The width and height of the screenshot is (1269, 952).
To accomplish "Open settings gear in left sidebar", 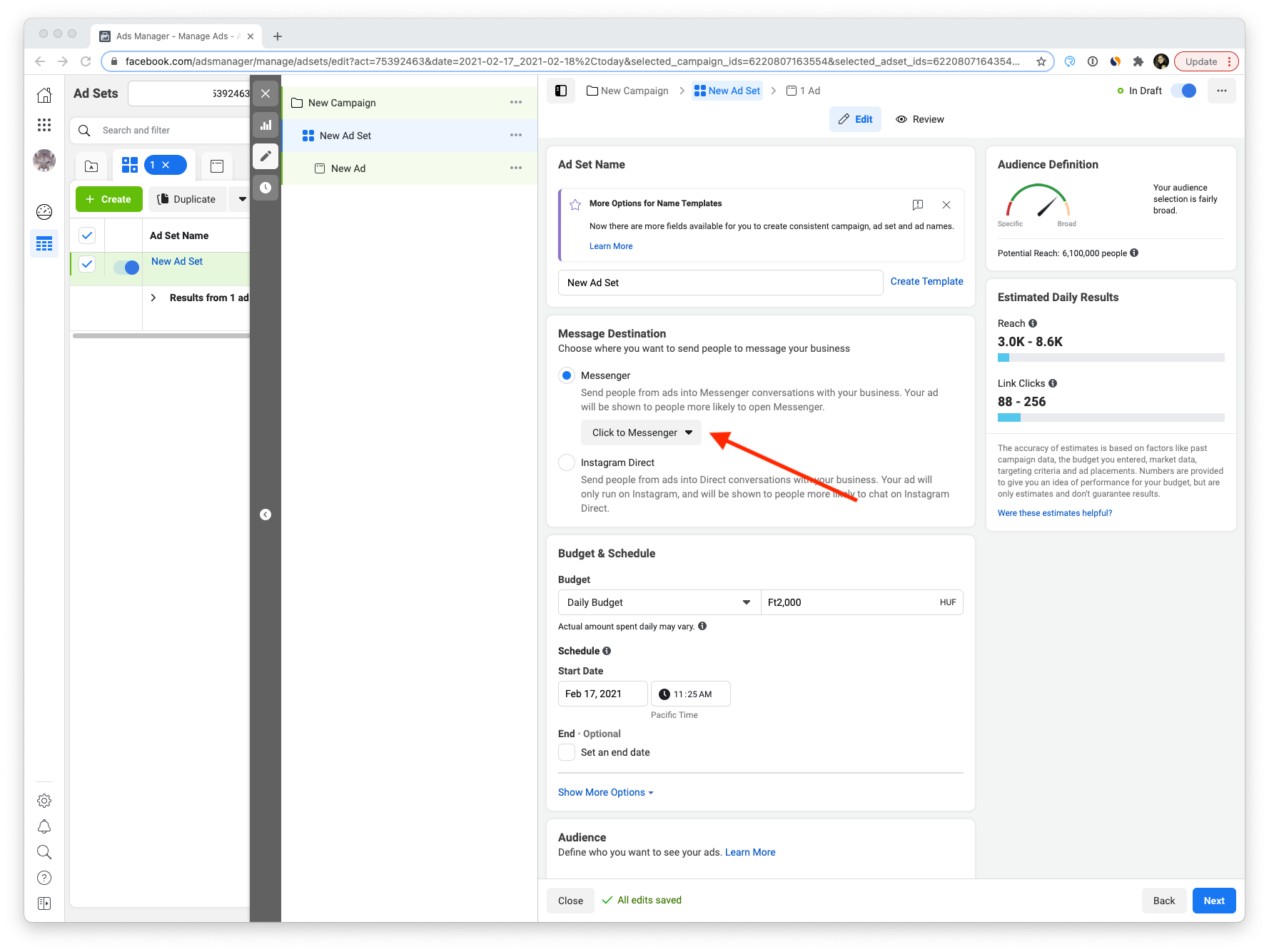I will click(x=44, y=801).
